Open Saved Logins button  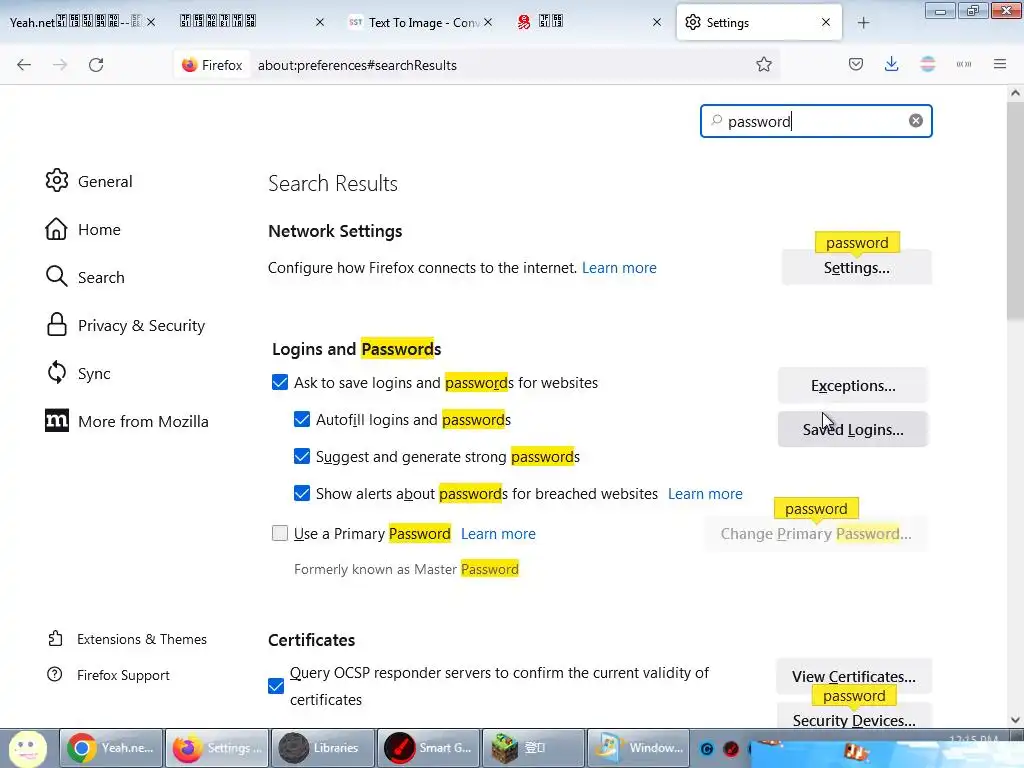[x=852, y=429]
